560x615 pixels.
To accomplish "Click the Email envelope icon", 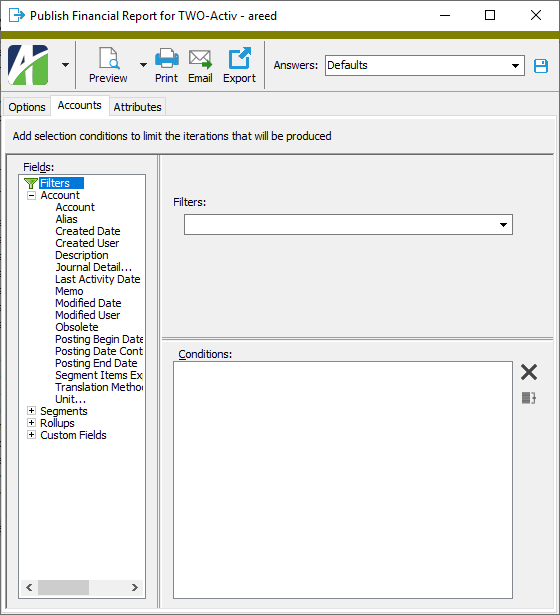I will click(x=200, y=59).
